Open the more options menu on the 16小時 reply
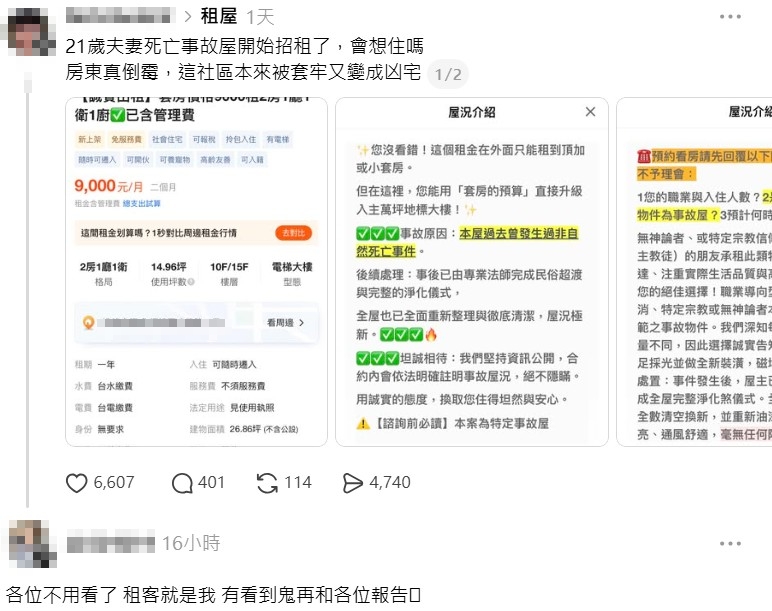772x611 pixels. tap(730, 544)
